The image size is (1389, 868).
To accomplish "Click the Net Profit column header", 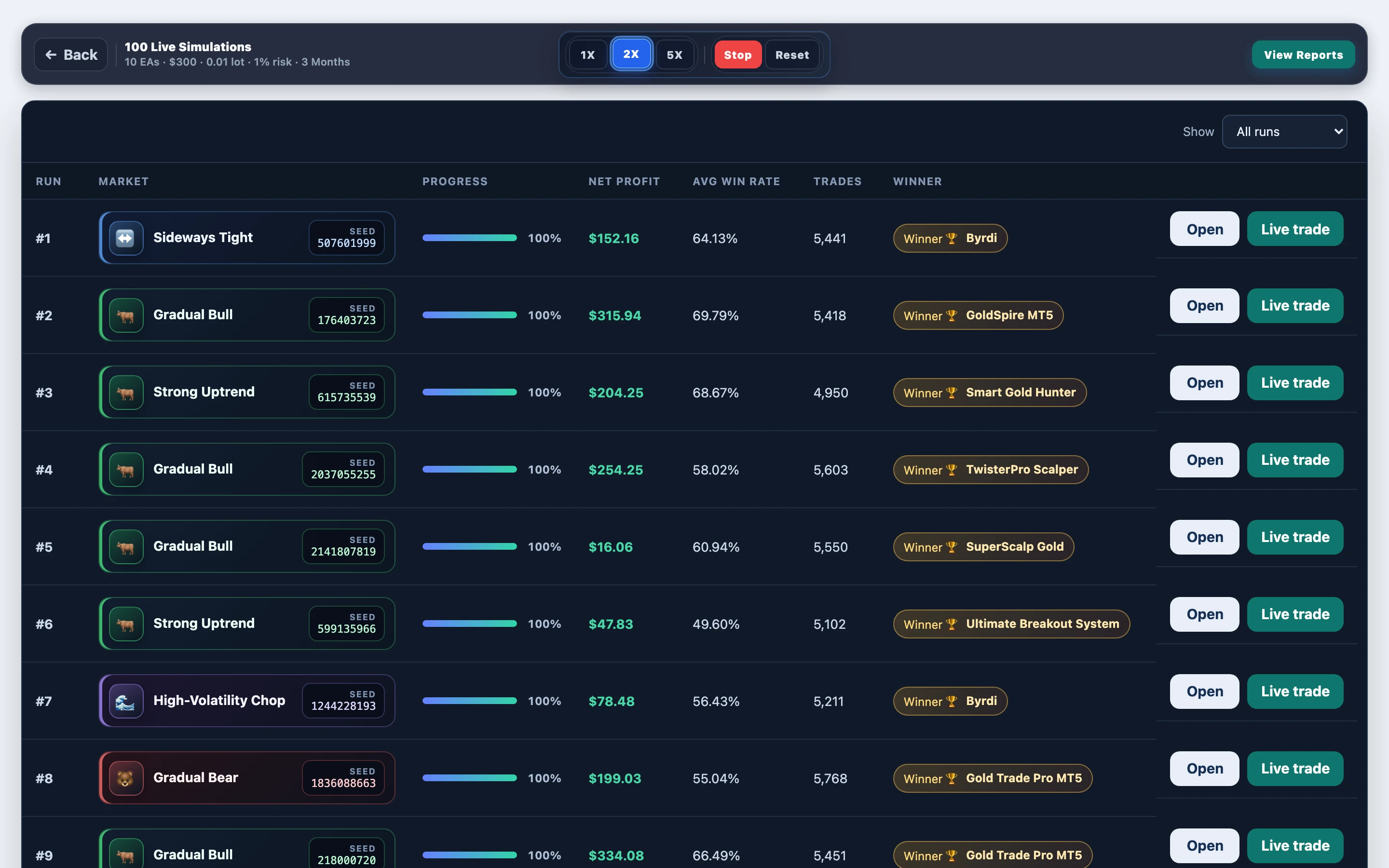I will [x=624, y=181].
